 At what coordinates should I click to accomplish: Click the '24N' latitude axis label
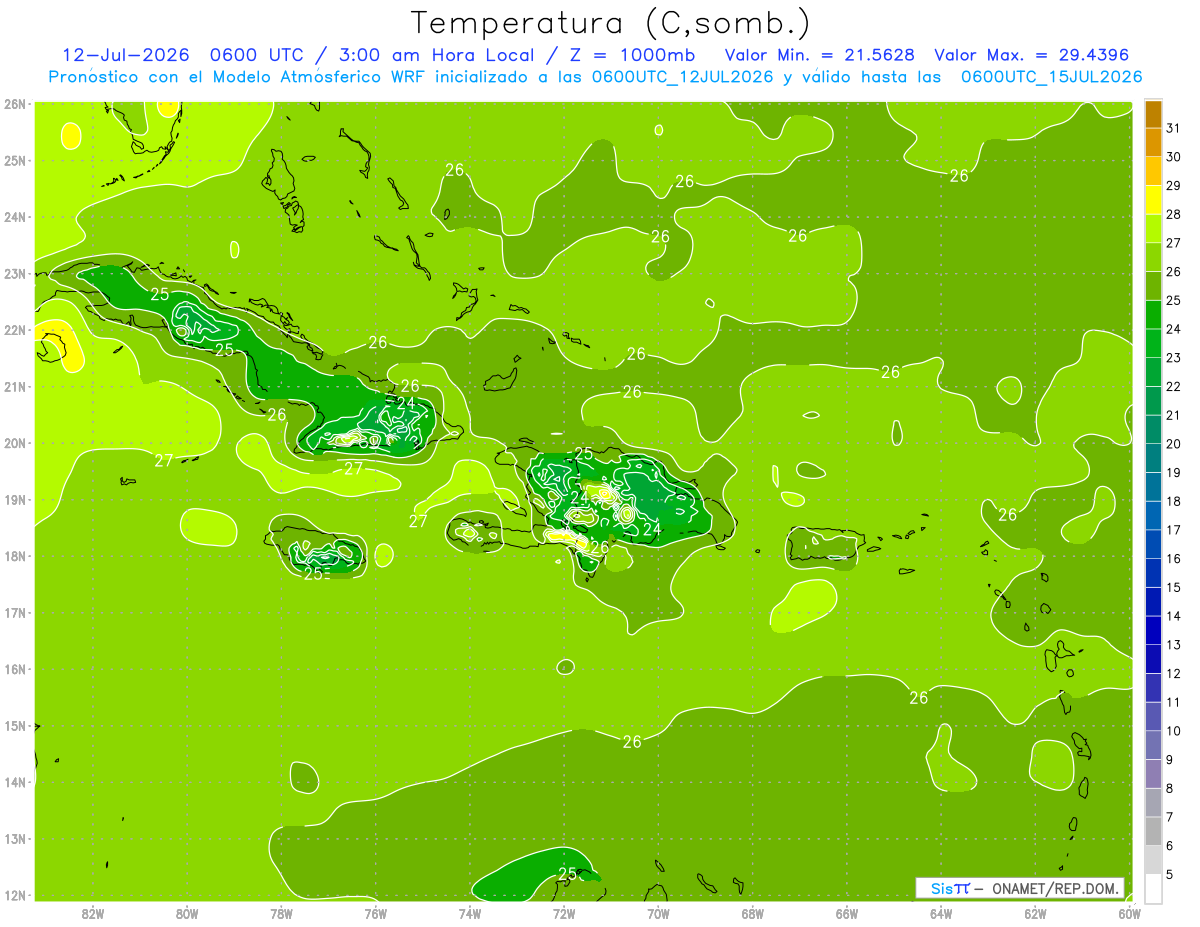coord(14,217)
